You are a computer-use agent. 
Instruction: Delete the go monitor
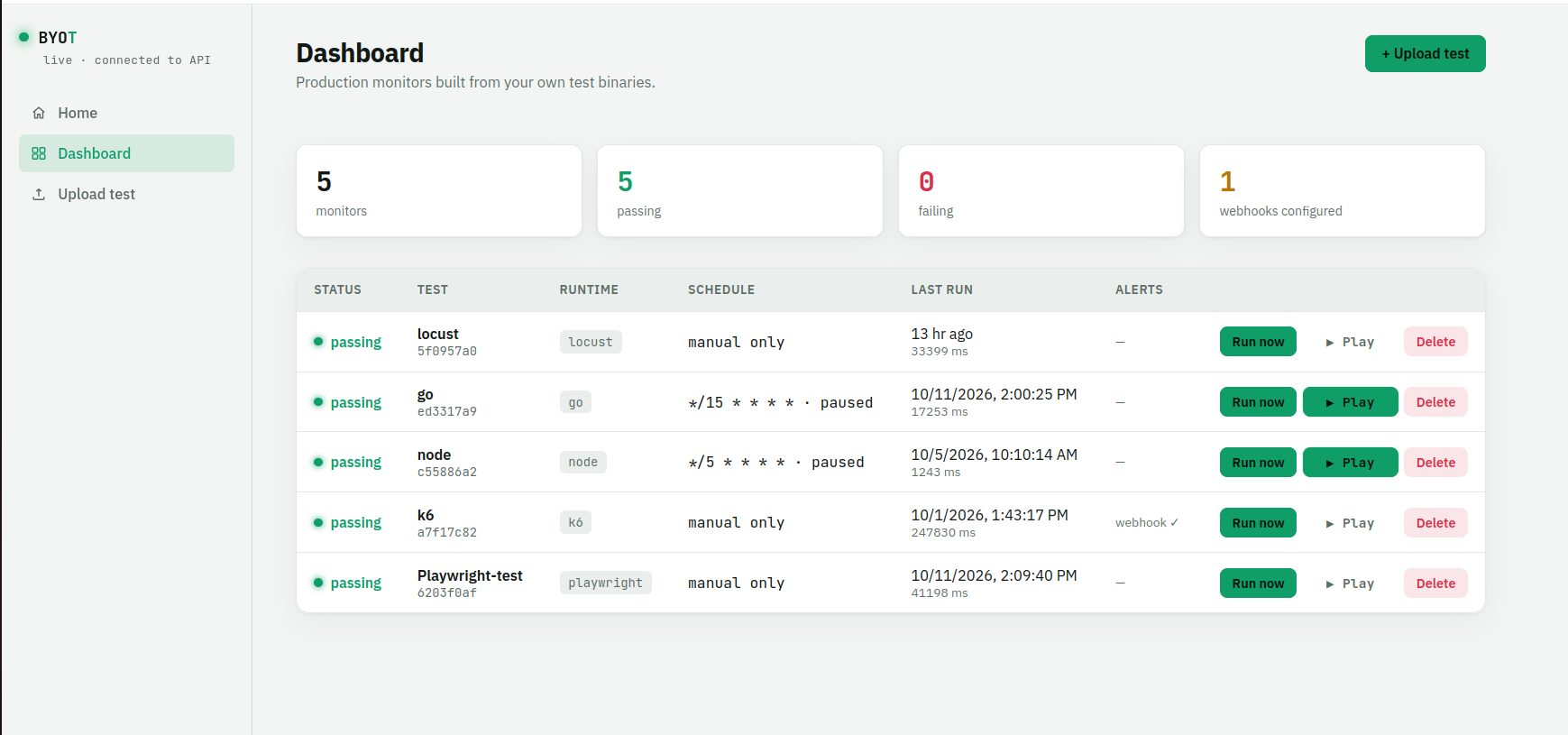(1435, 402)
